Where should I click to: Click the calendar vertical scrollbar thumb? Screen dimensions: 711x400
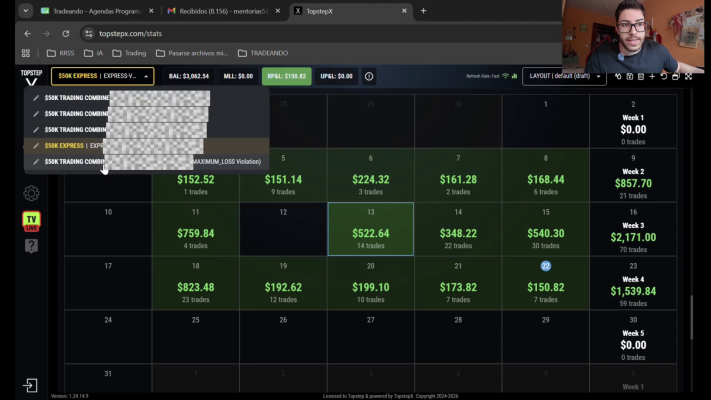pos(692,317)
